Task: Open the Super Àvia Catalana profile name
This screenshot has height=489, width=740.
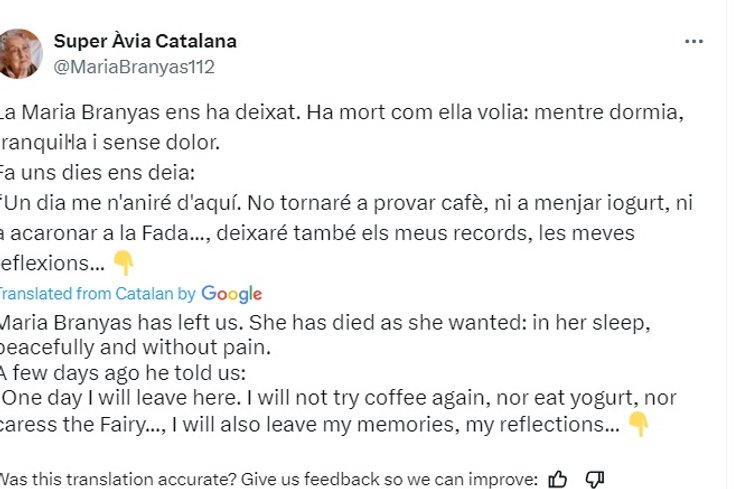Action: (x=145, y=42)
